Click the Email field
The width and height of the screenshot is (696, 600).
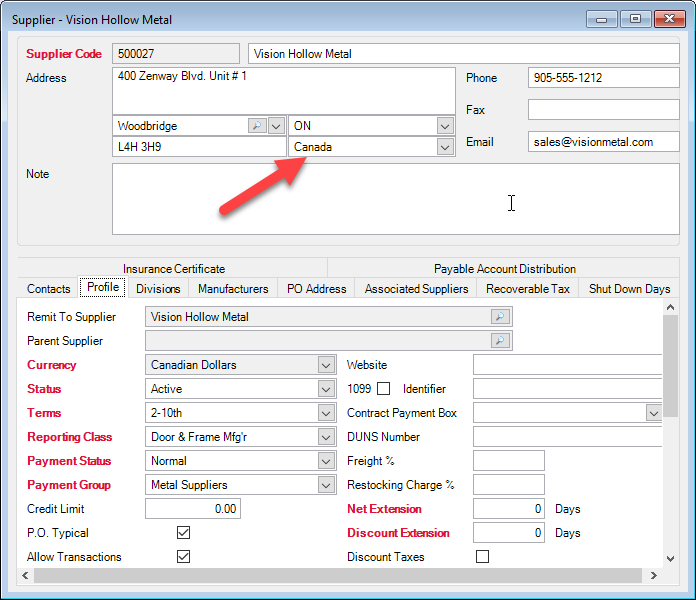pyautogui.click(x=603, y=142)
